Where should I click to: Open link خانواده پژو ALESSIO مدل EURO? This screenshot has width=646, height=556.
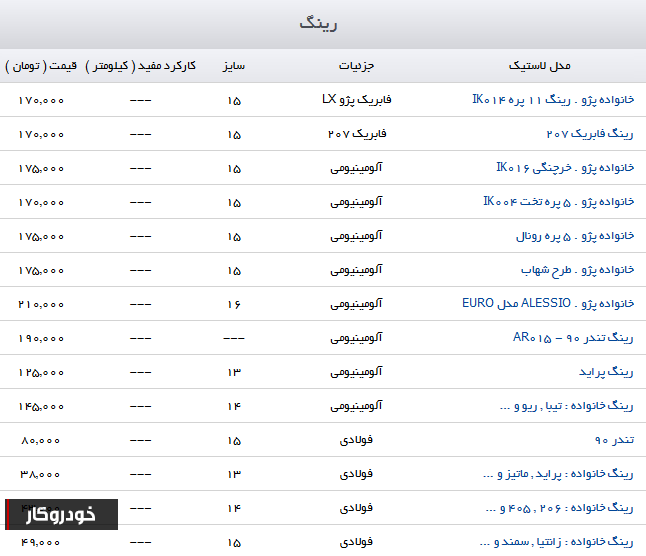[x=548, y=304]
